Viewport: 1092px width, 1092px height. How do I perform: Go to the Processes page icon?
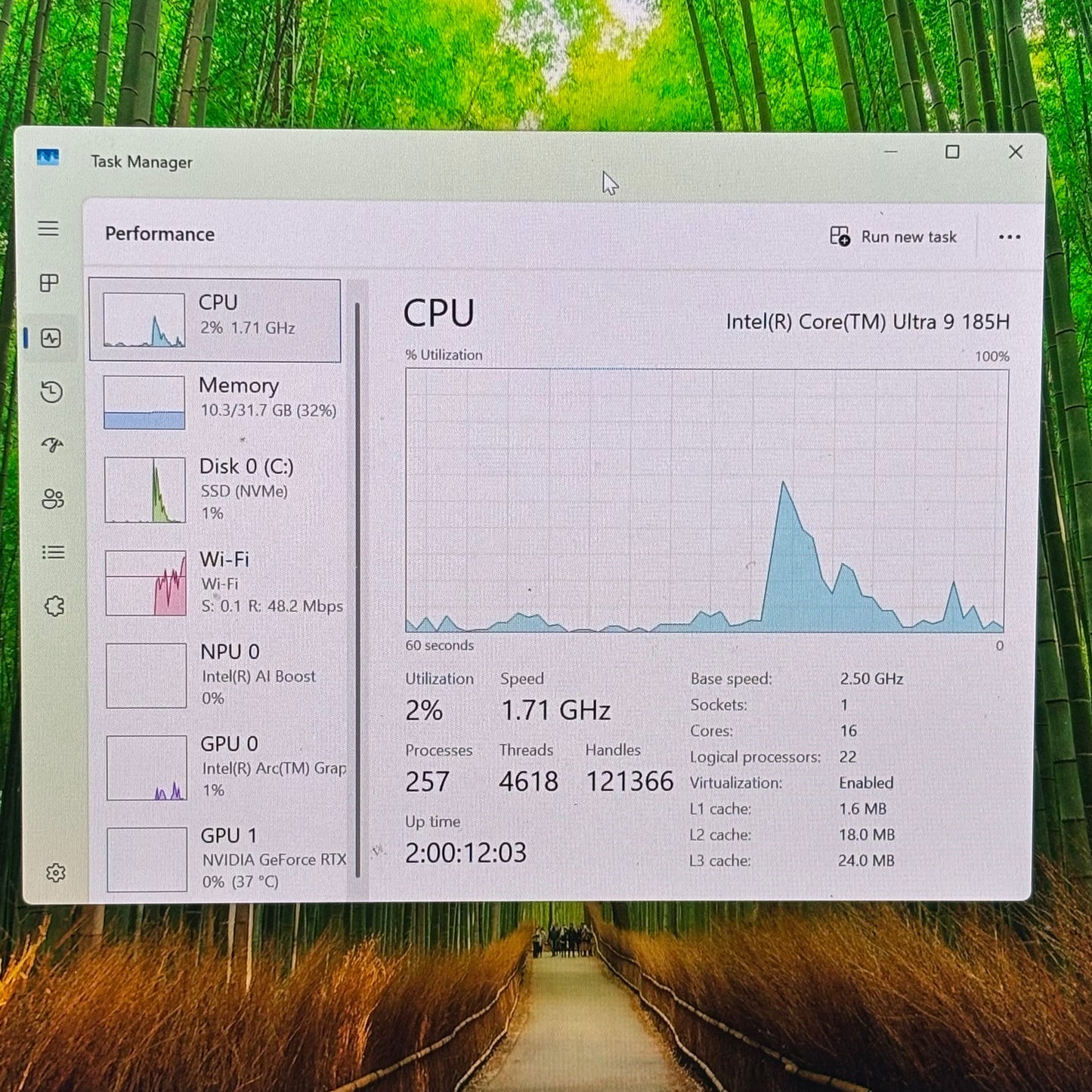coord(49,283)
